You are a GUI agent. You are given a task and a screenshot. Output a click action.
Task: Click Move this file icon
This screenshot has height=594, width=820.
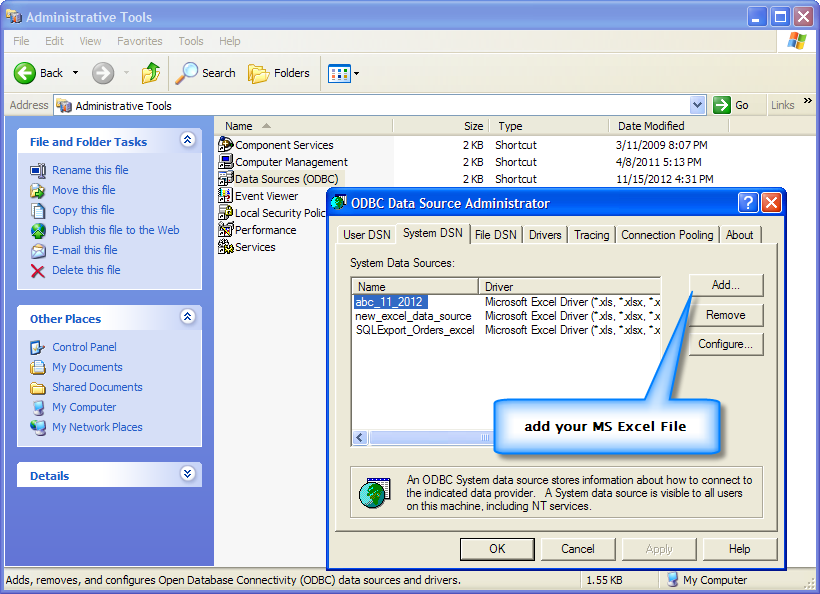tap(38, 190)
